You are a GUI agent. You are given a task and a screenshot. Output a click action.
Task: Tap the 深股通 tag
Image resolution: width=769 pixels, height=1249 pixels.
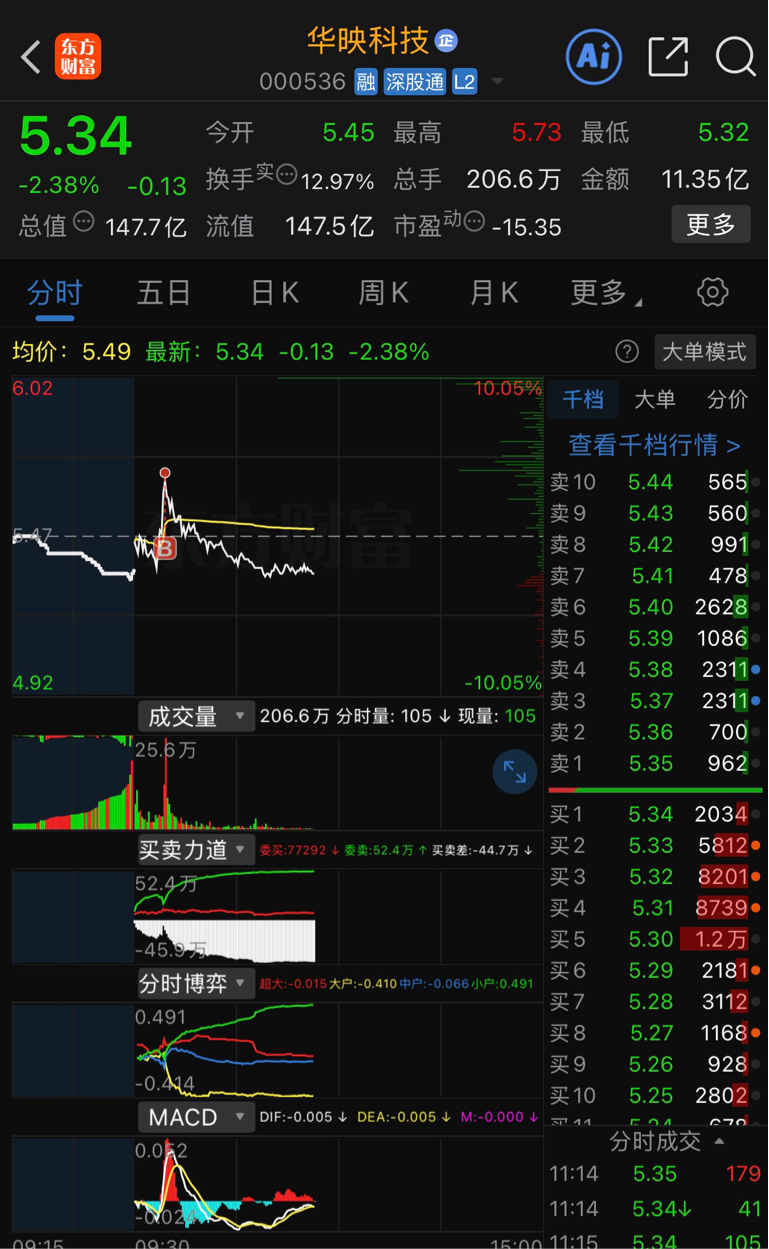tap(415, 82)
